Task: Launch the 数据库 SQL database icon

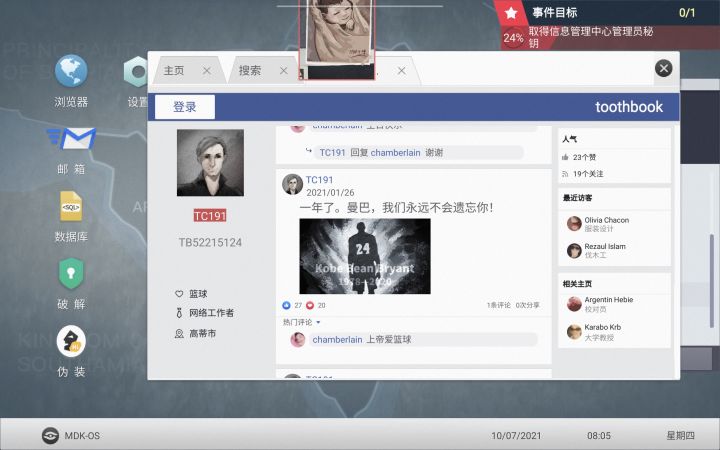Action: 71,206
